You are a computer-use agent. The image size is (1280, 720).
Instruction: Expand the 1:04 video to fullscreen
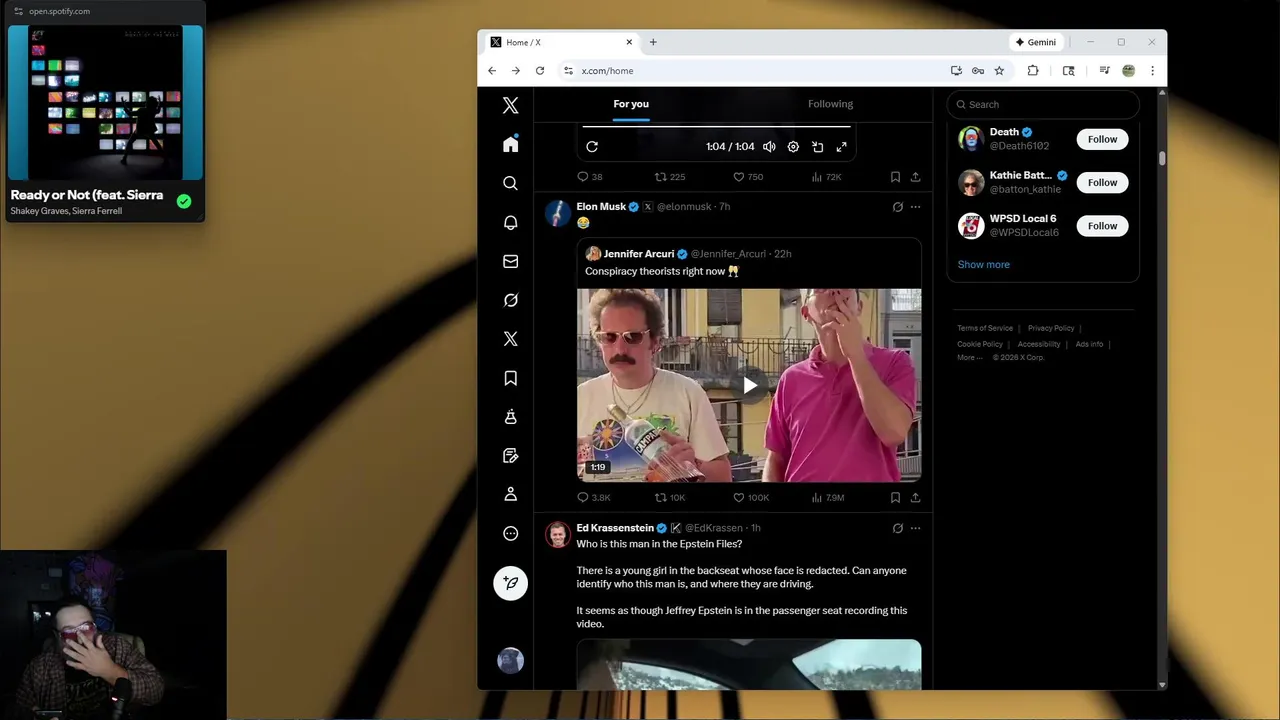841,147
